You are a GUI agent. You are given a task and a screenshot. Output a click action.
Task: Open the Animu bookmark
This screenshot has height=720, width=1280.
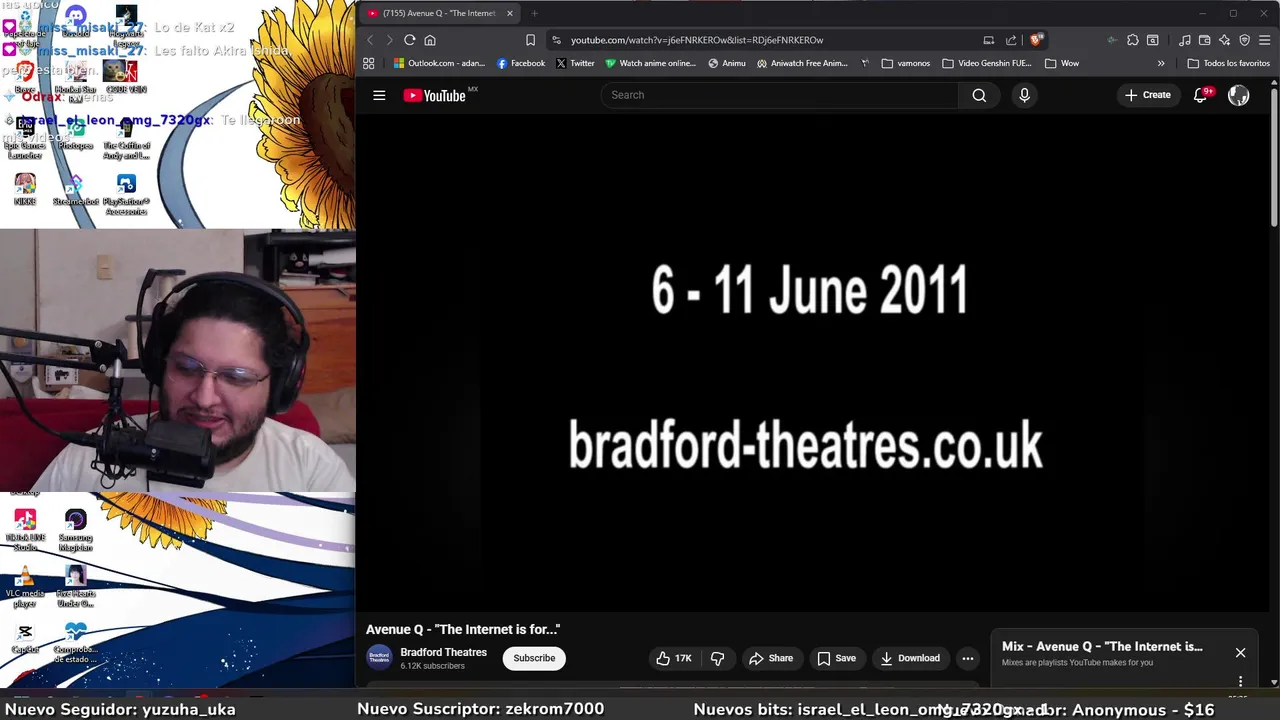tap(727, 63)
